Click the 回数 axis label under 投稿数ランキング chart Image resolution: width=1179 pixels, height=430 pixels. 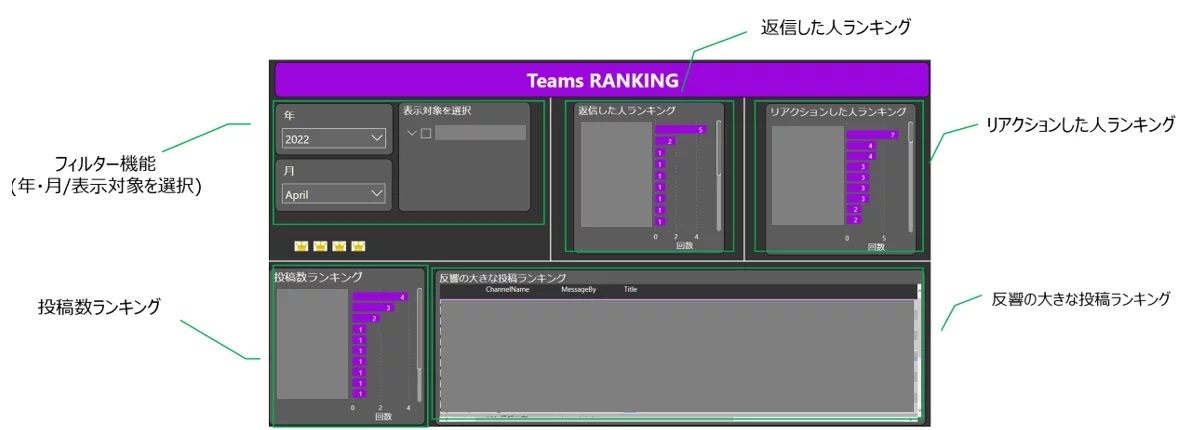click(383, 416)
